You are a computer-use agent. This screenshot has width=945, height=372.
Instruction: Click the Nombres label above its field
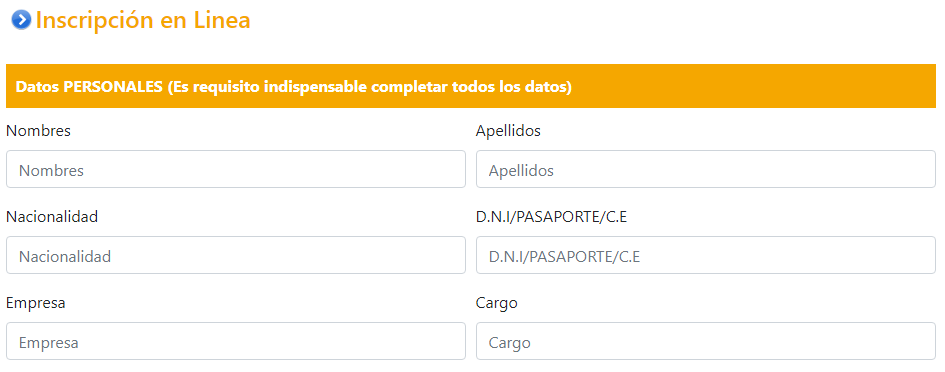tap(39, 131)
